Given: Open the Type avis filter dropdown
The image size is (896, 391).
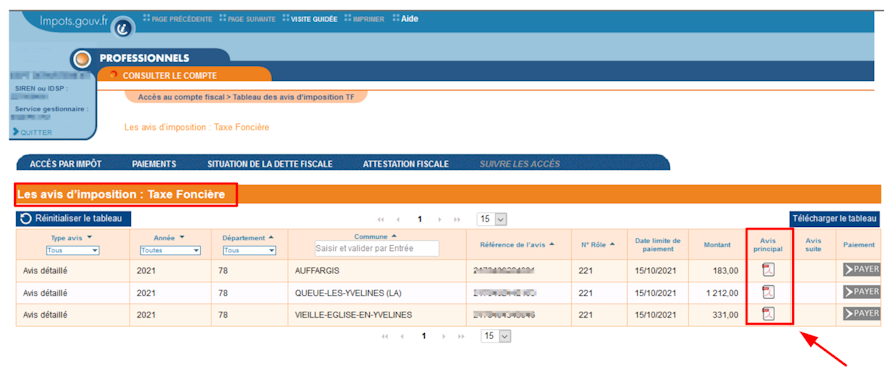Looking at the screenshot, I should click(x=72, y=250).
